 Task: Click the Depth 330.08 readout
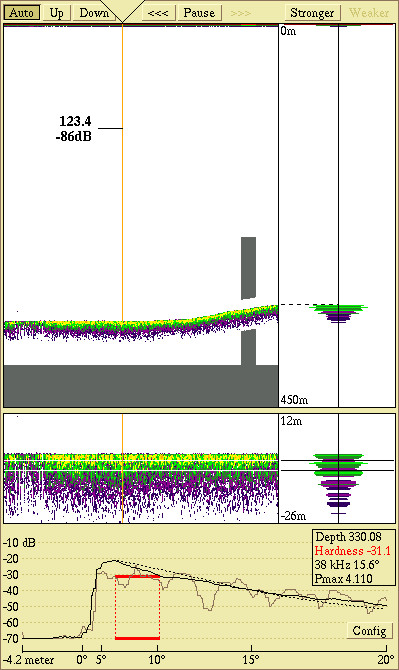click(x=348, y=537)
